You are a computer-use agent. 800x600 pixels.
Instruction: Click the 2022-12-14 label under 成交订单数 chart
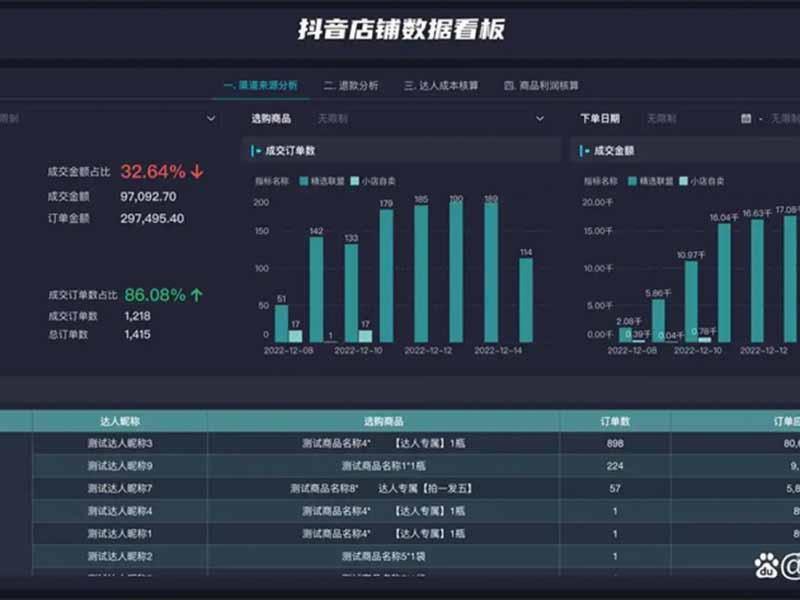pos(498,351)
